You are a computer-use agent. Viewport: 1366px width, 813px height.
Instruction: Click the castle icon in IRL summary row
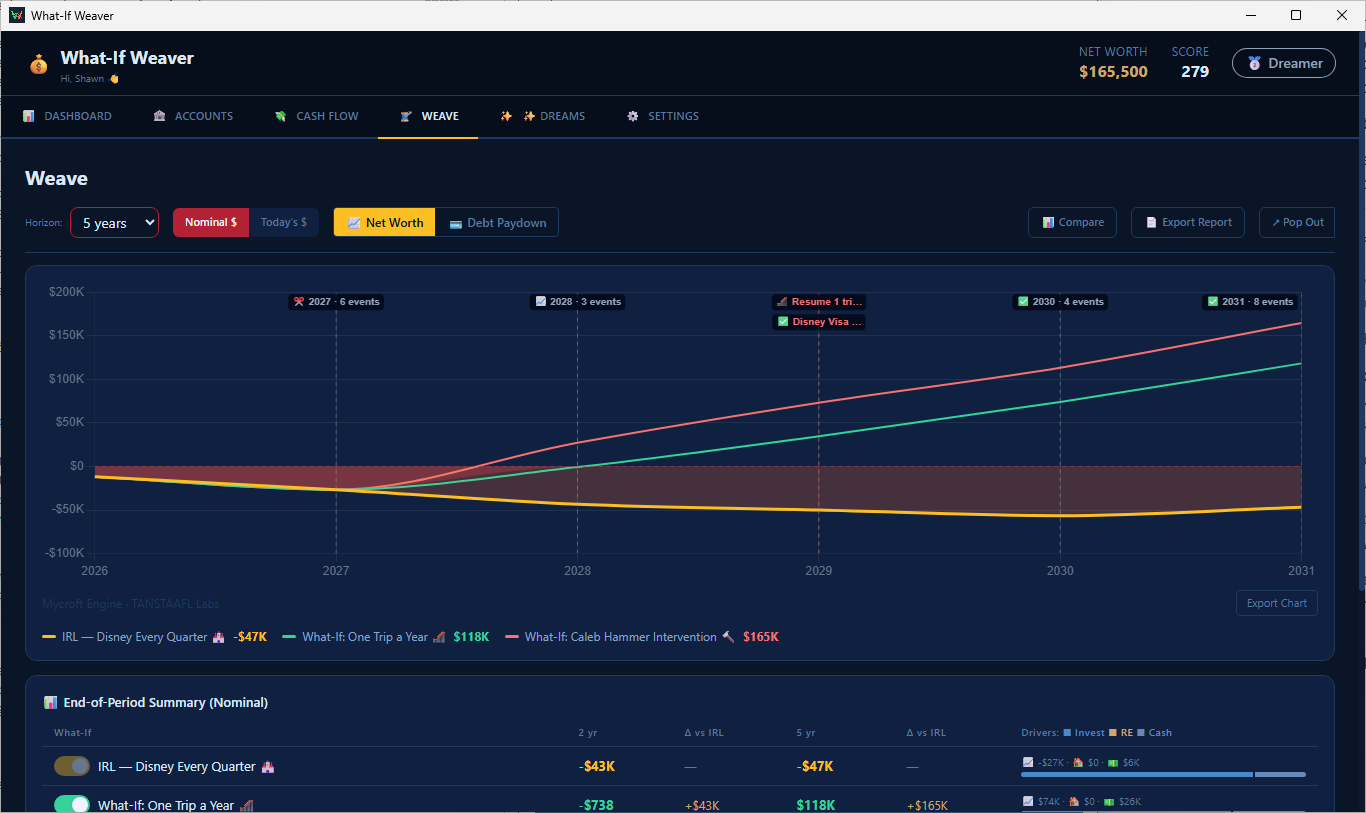267,767
